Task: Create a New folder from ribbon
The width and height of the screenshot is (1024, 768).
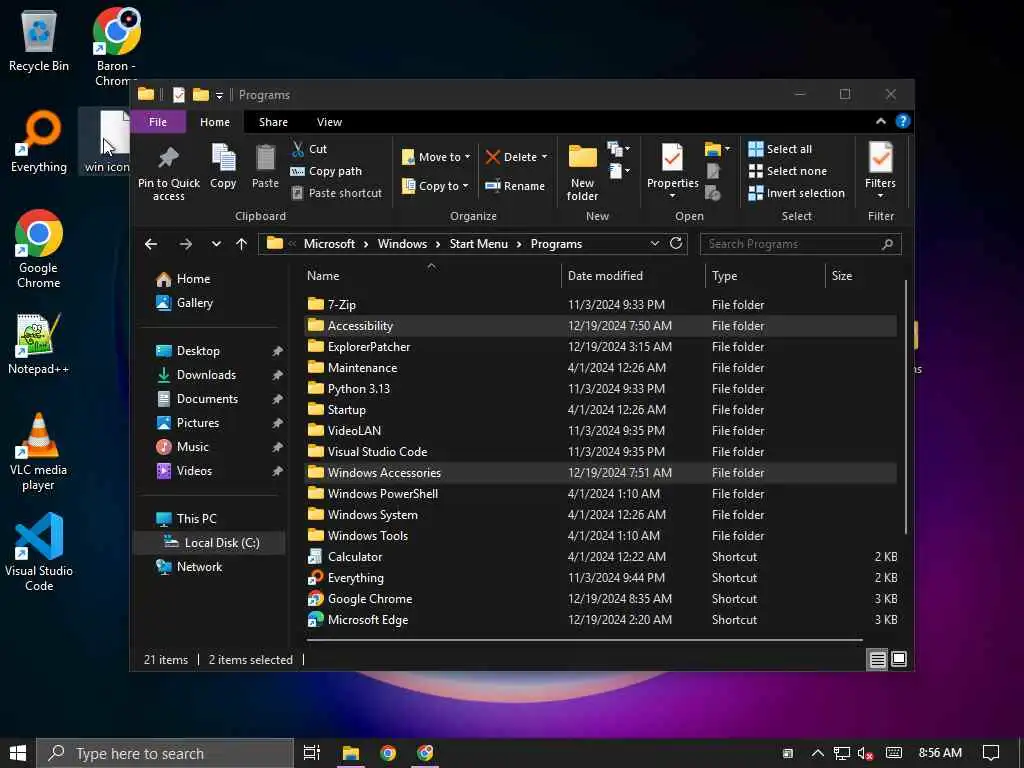Action: 583,172
